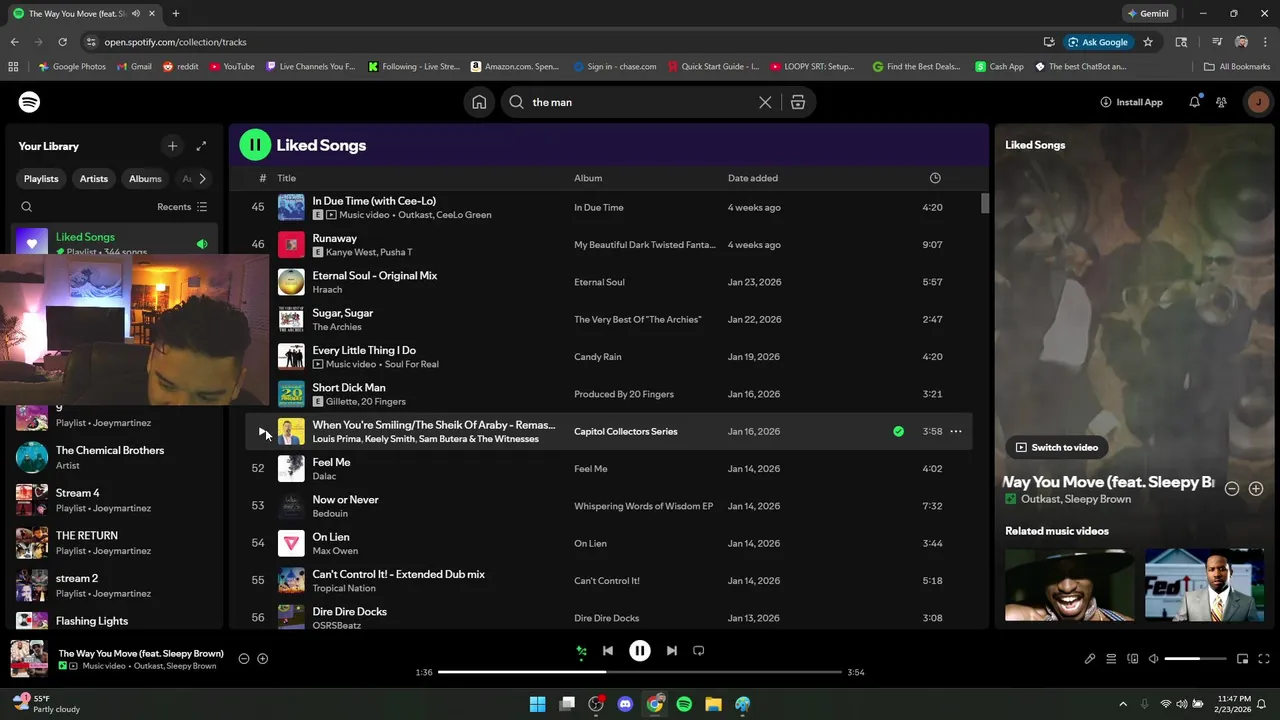Open the miniplayer icon
The image size is (1280, 720).
(x=1243, y=659)
